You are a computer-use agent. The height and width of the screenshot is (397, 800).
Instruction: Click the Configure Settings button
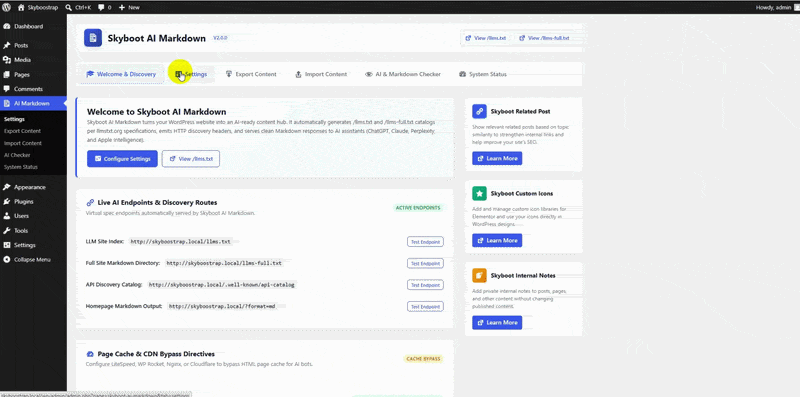[x=122, y=159]
